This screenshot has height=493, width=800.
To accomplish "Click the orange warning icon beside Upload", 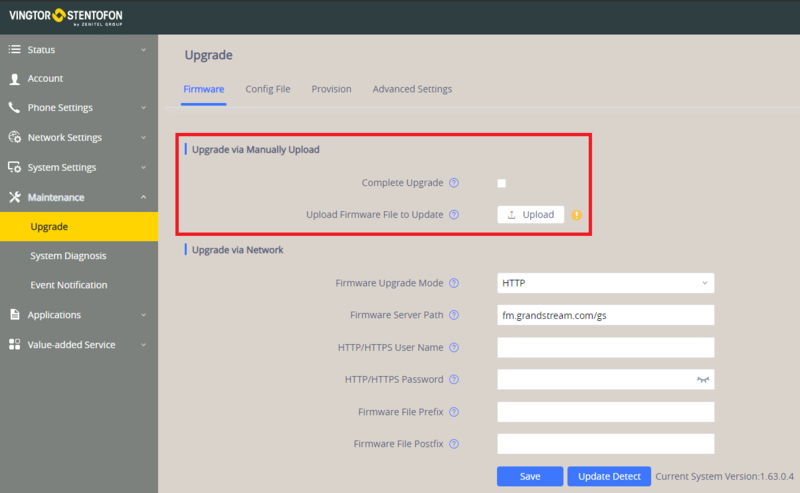I will click(x=577, y=215).
